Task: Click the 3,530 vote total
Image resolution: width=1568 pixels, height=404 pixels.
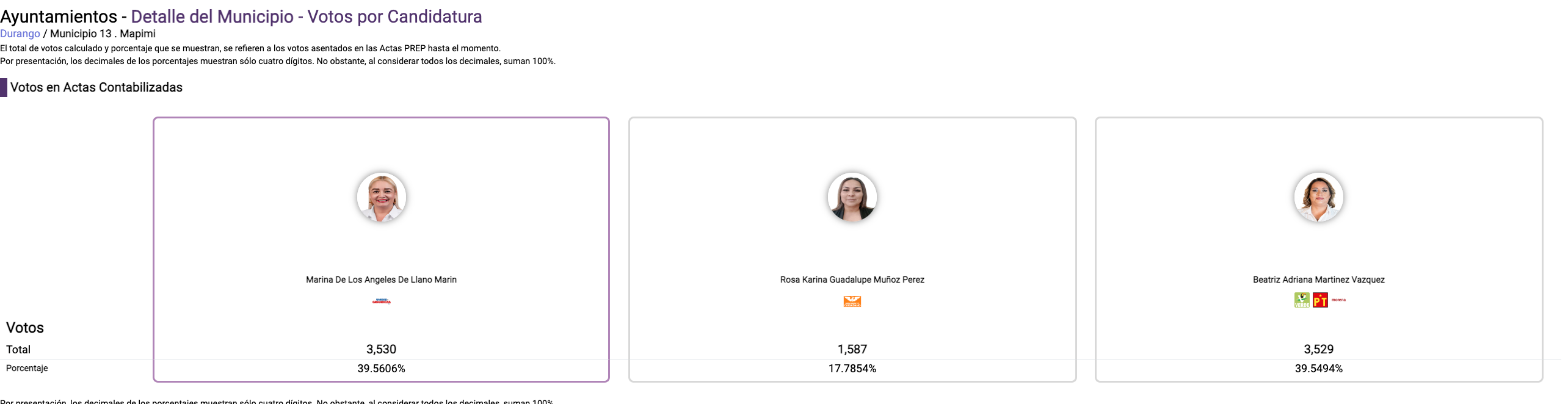Action: 381,349
